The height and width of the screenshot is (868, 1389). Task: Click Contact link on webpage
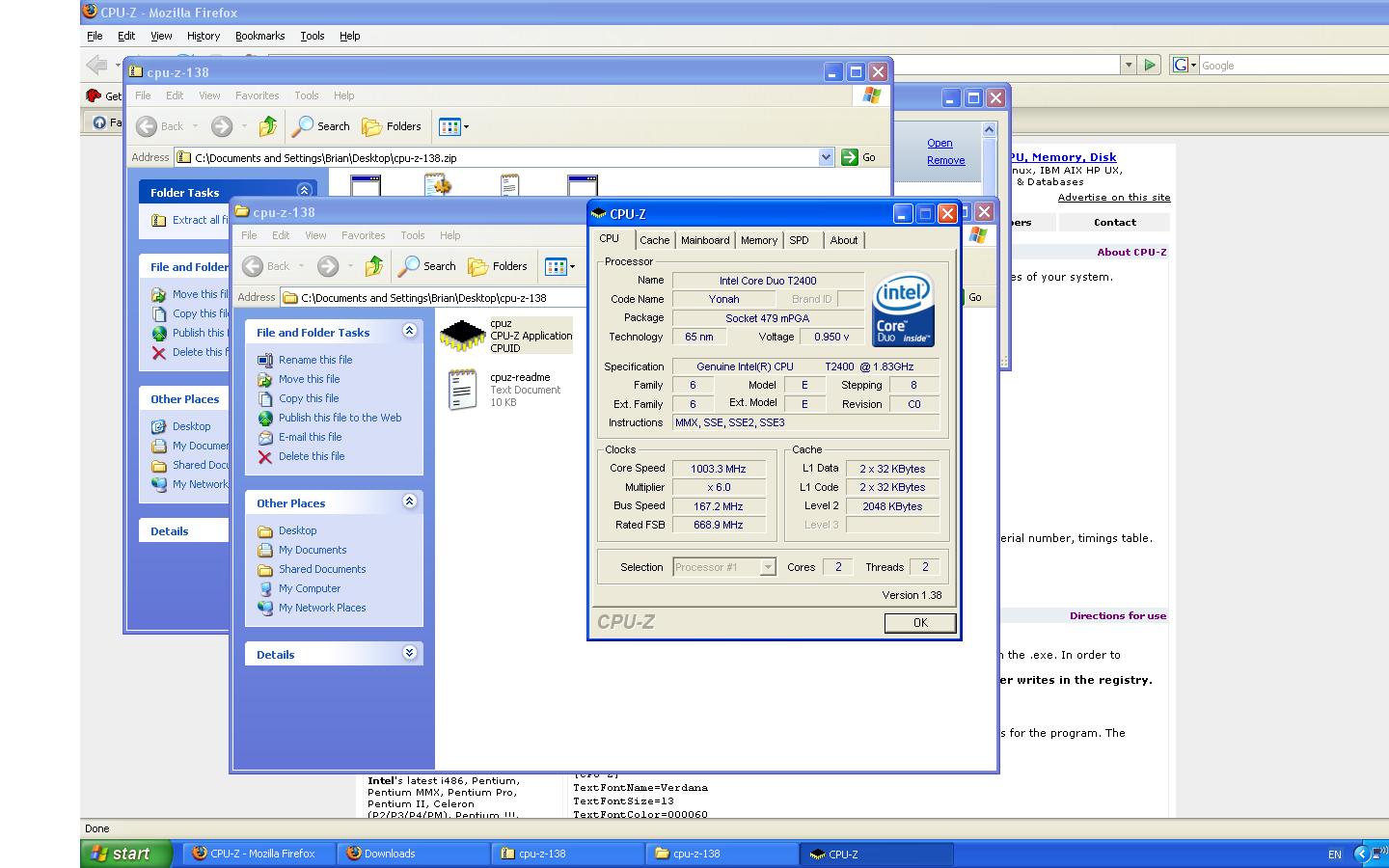point(1115,222)
